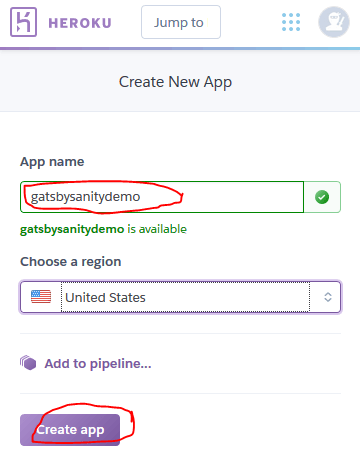Click the Create New App heading
The image size is (360, 470).
click(175, 82)
